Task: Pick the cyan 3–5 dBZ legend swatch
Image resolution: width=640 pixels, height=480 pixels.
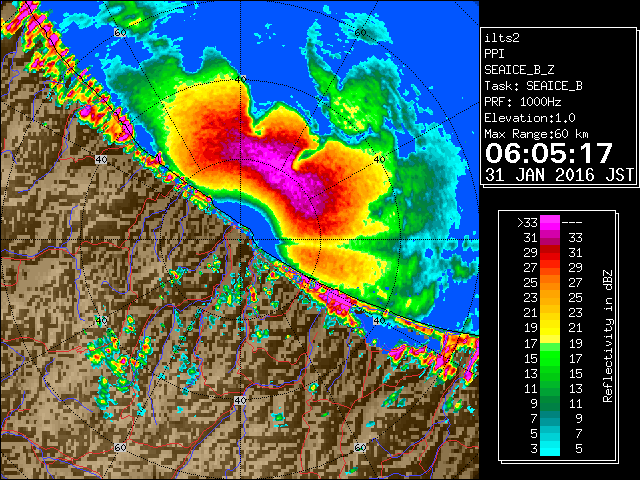Action: [x=550, y=449]
